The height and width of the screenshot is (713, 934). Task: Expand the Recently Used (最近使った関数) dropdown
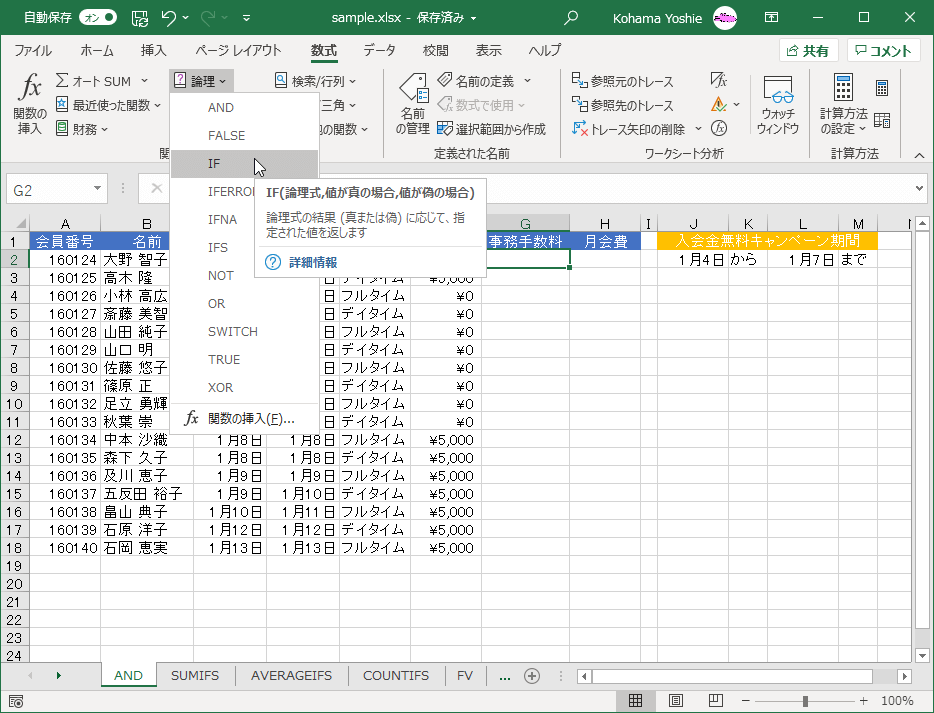[x=108, y=105]
